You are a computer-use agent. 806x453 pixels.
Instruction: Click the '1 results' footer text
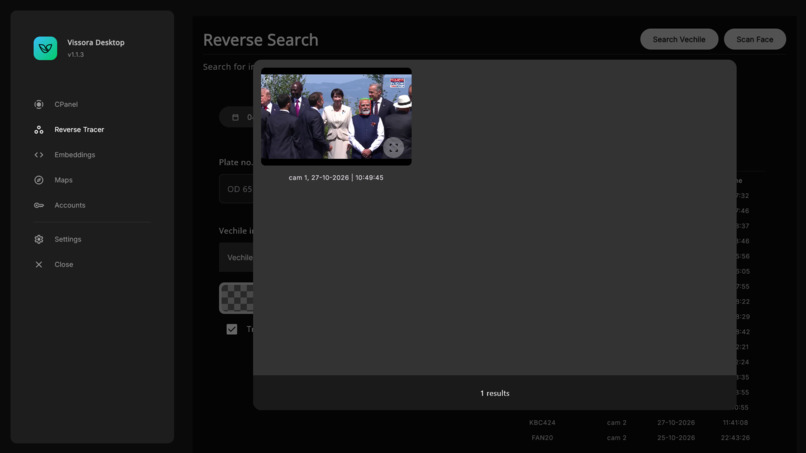494,393
